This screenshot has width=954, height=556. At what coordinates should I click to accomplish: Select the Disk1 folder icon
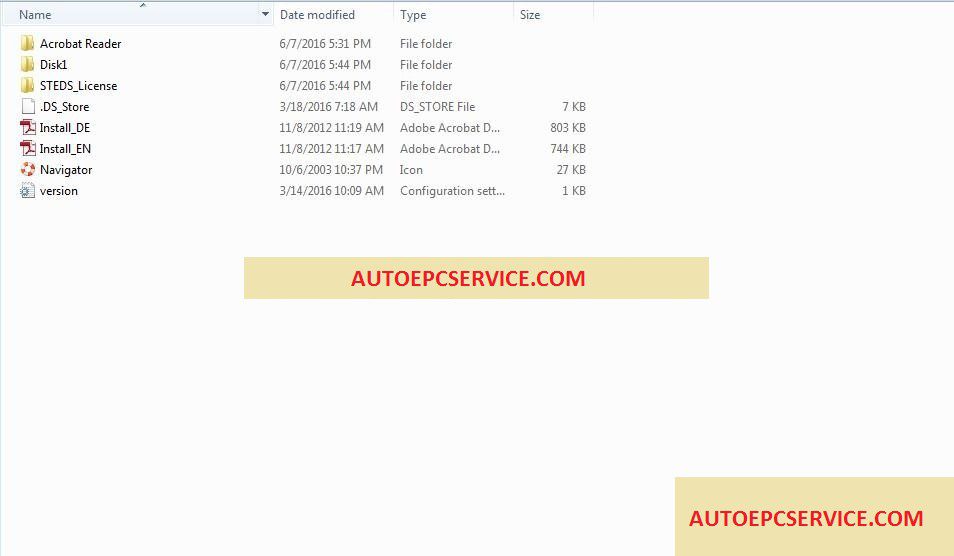point(27,64)
